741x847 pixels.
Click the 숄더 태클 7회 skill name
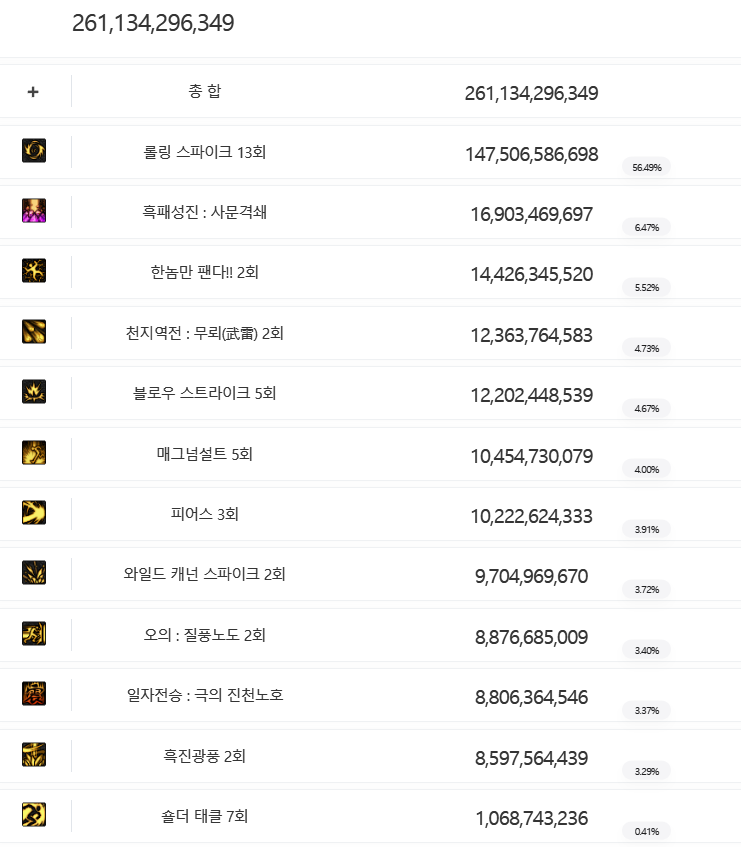point(205,816)
